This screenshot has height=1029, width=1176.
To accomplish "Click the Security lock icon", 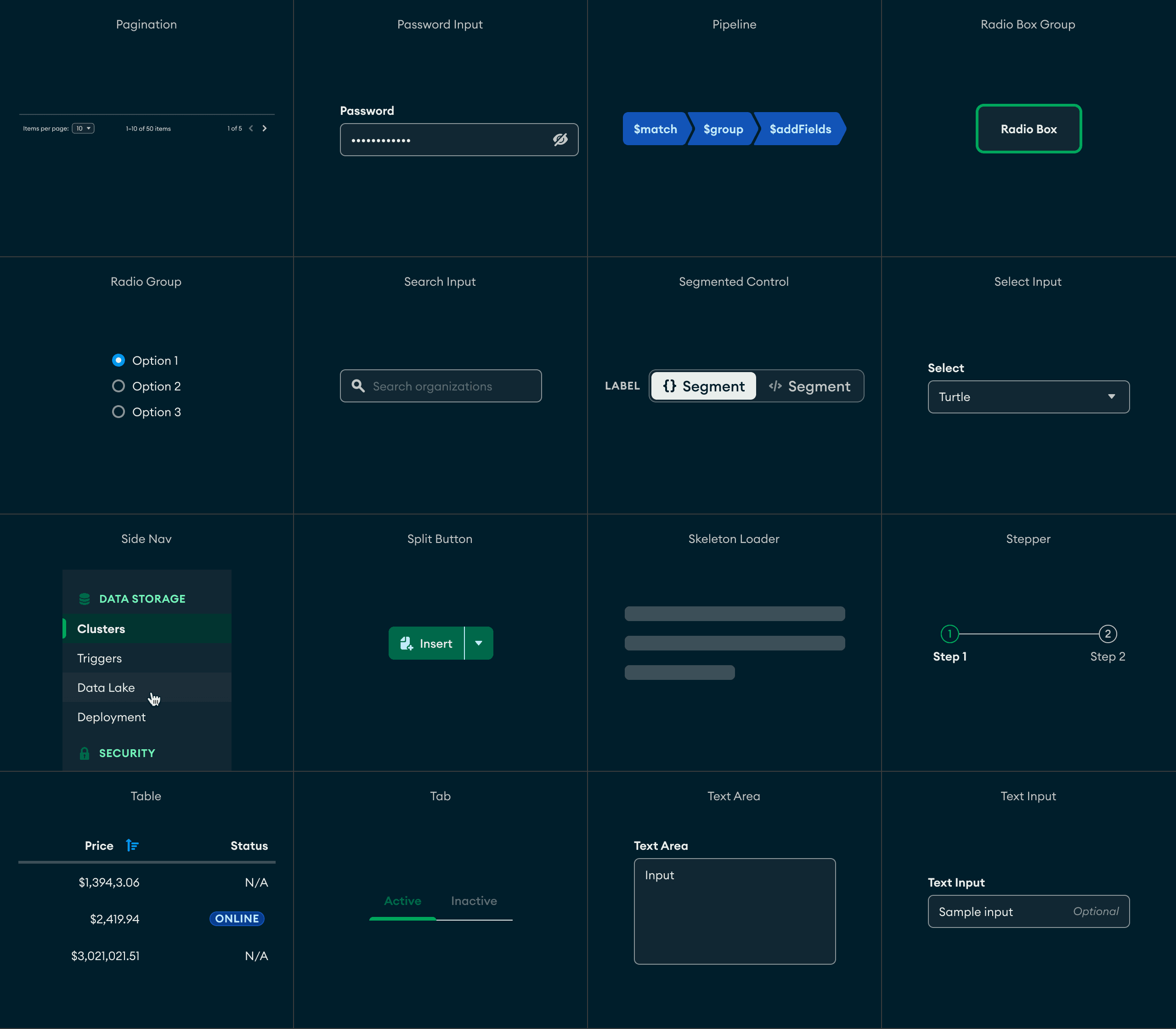I will pyautogui.click(x=85, y=753).
